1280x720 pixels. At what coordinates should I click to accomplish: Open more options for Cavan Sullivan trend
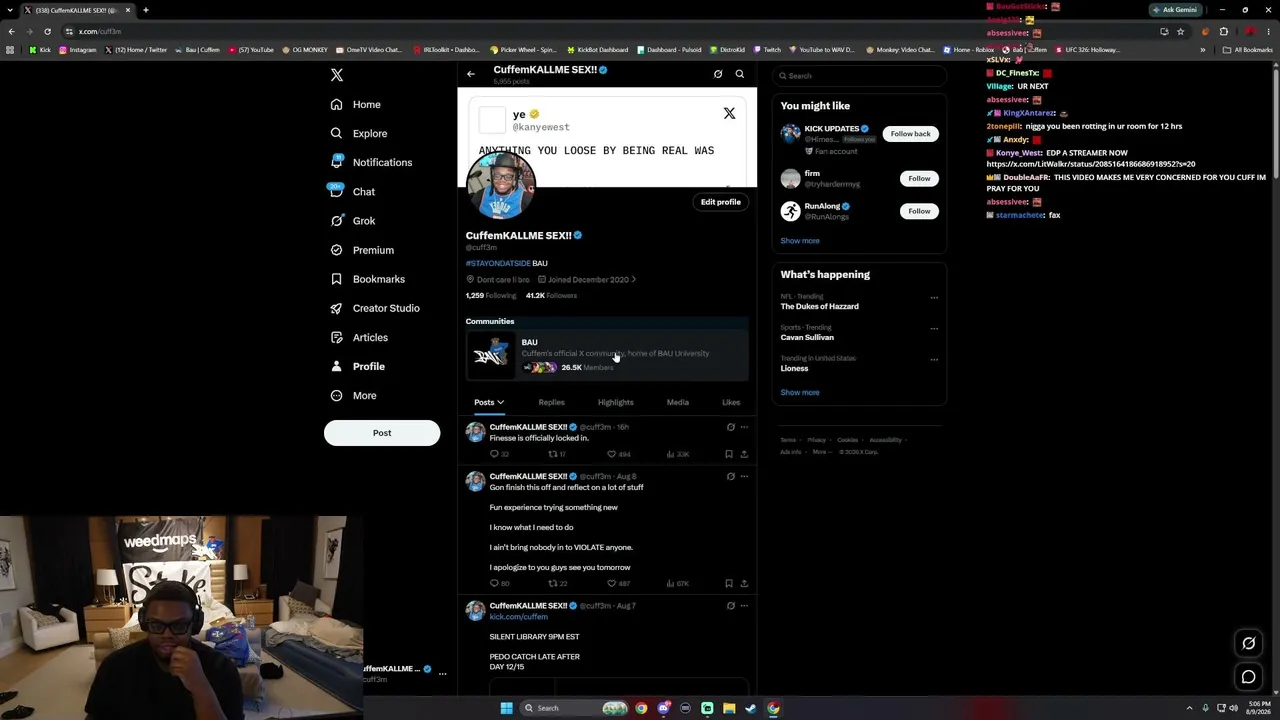tap(934, 328)
